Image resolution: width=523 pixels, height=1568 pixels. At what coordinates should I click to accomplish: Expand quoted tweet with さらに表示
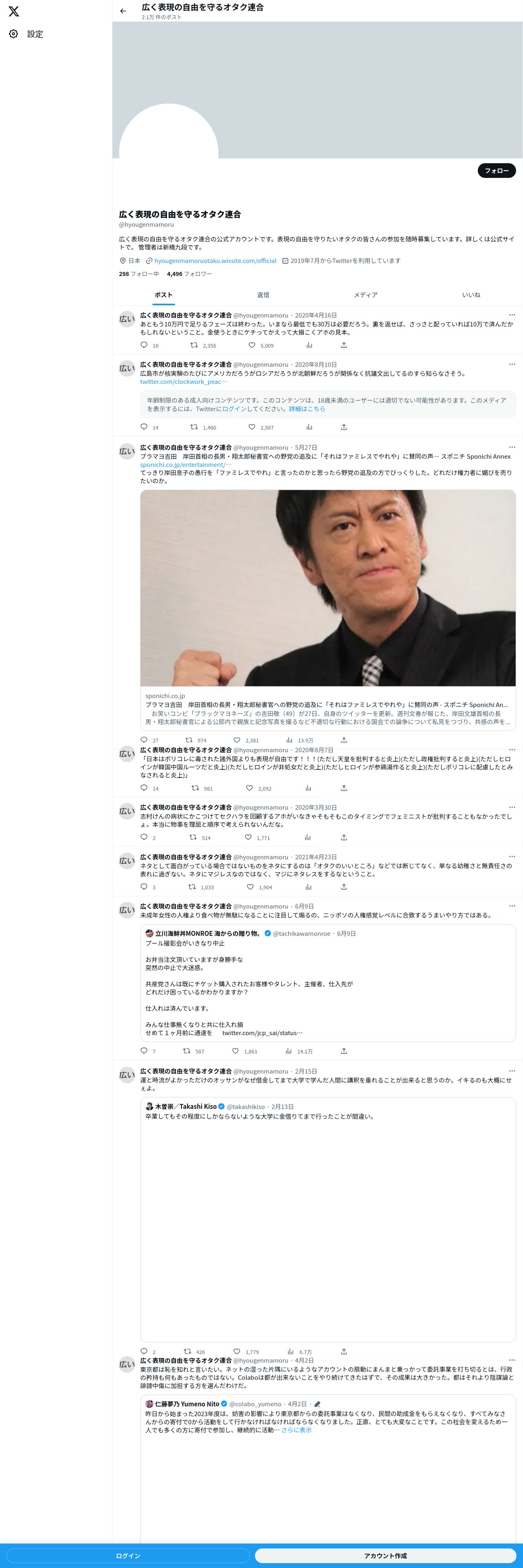[x=297, y=1430]
